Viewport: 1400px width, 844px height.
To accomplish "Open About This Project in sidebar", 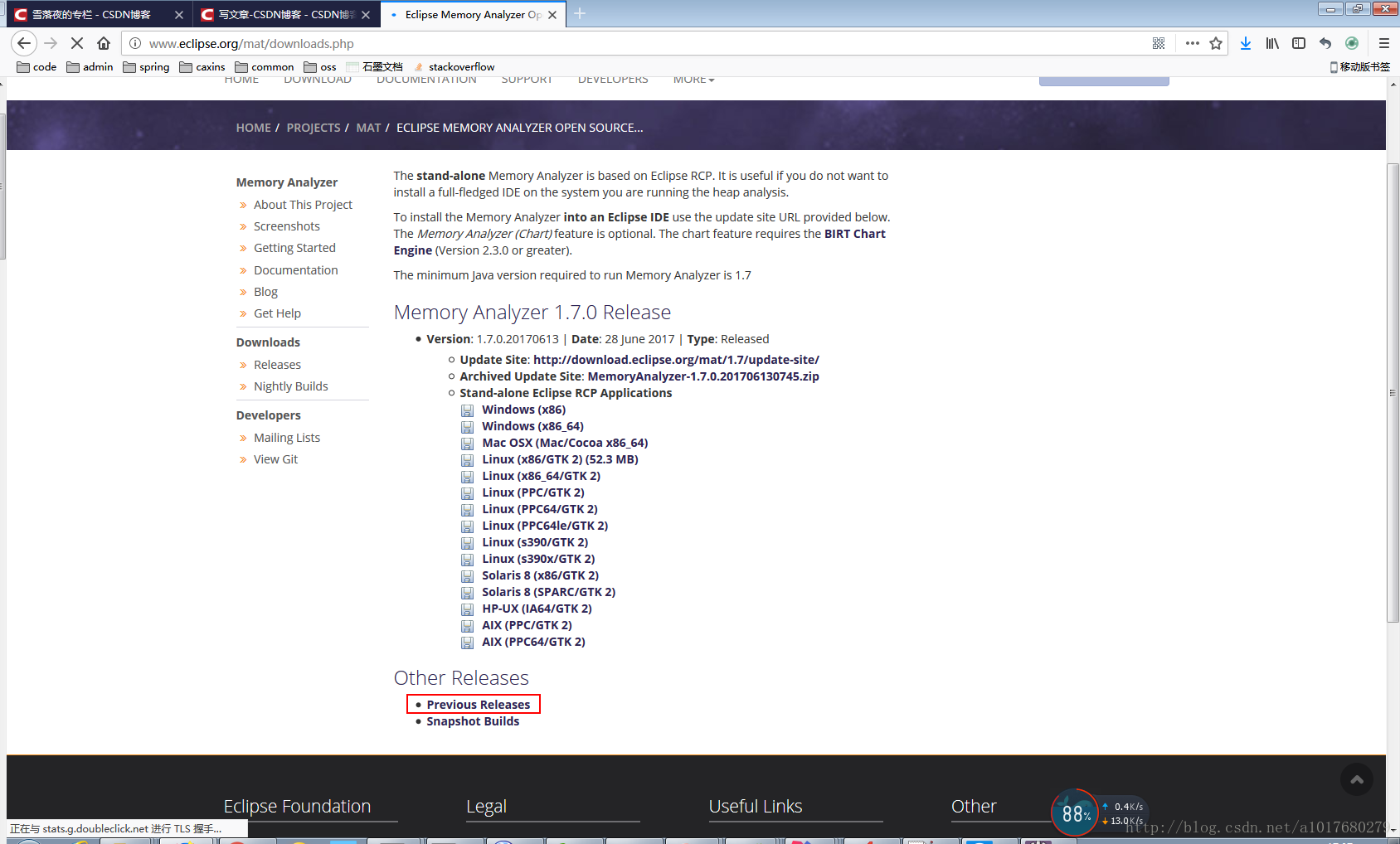I will click(303, 205).
